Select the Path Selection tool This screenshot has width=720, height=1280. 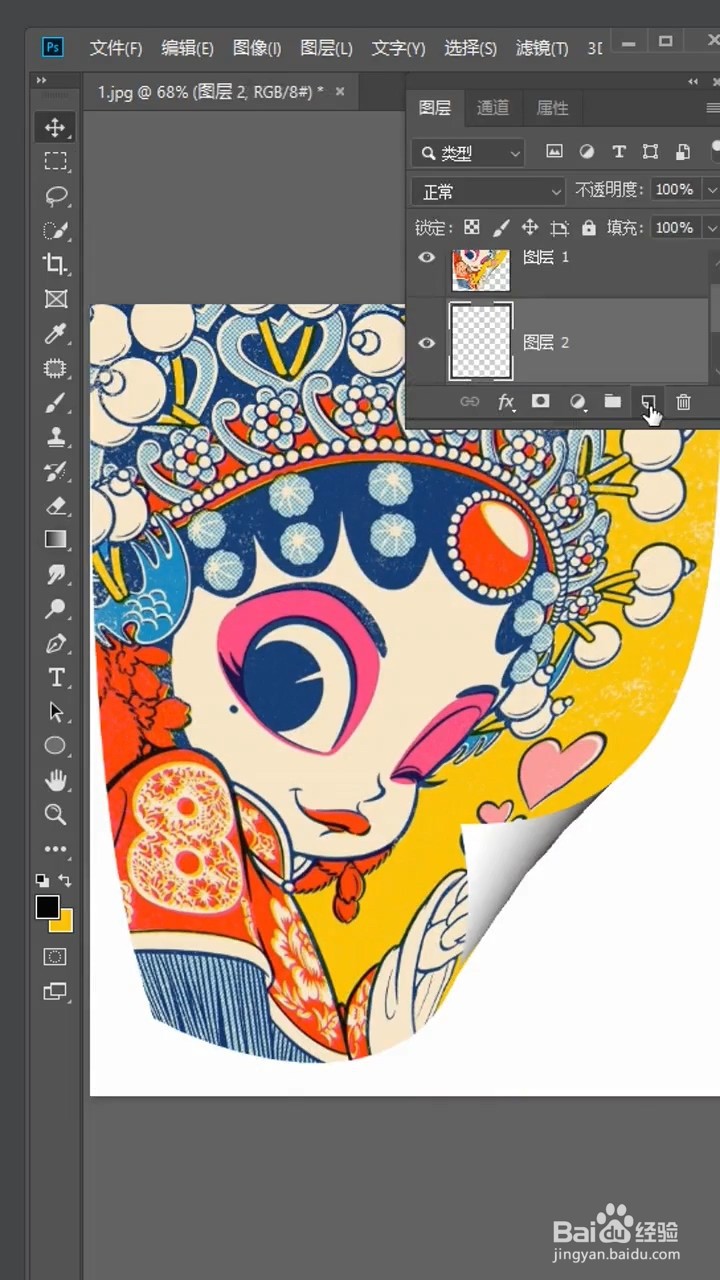click(55, 712)
